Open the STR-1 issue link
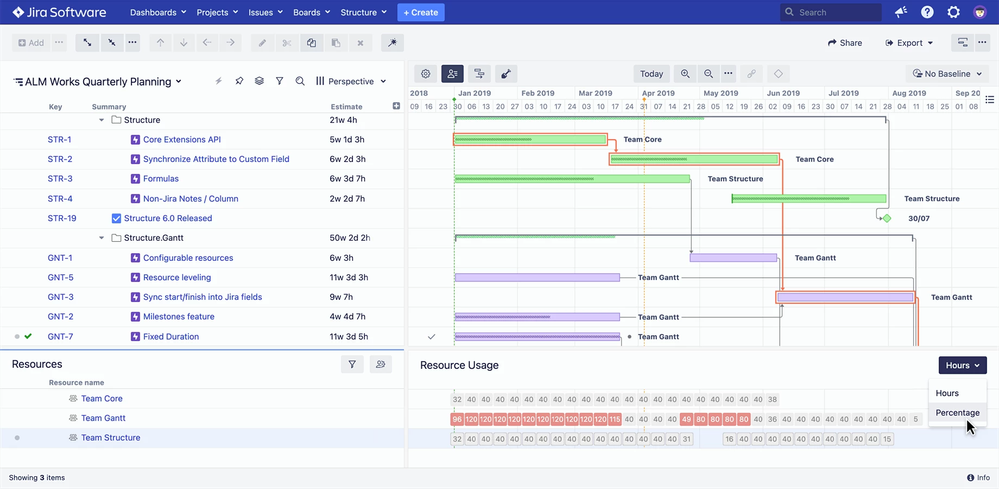This screenshot has width=999, height=489. 59,140
